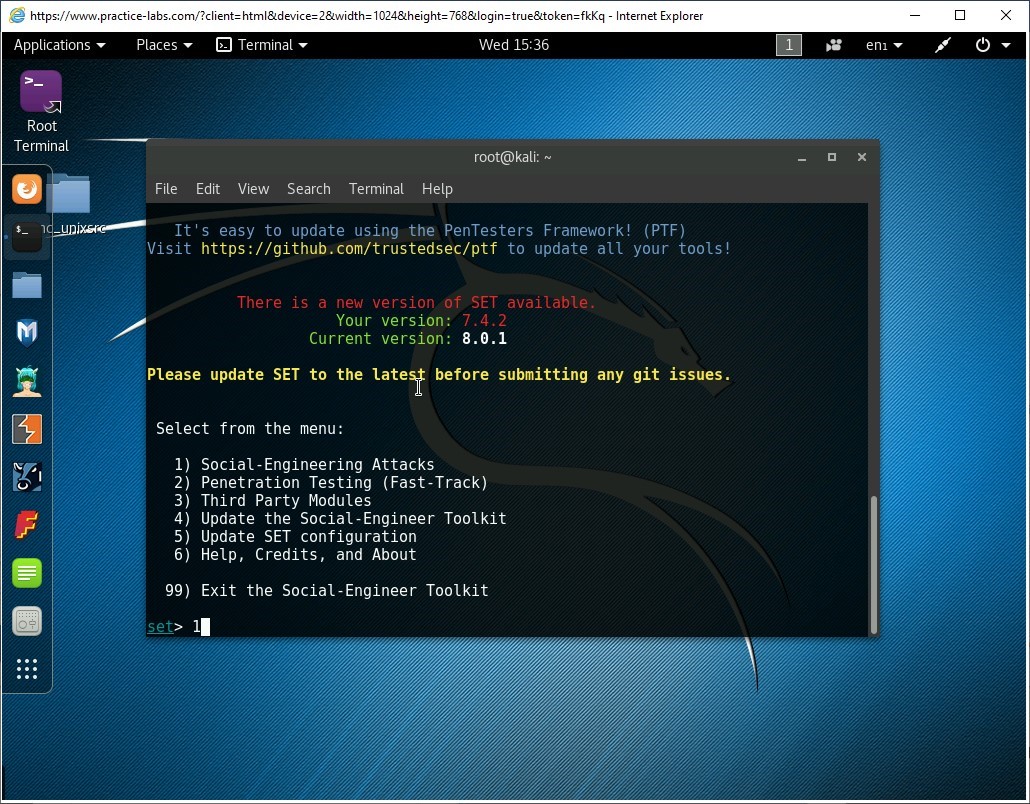Click the set prompt input line
Image resolution: width=1030 pixels, height=804 pixels.
pos(507,627)
